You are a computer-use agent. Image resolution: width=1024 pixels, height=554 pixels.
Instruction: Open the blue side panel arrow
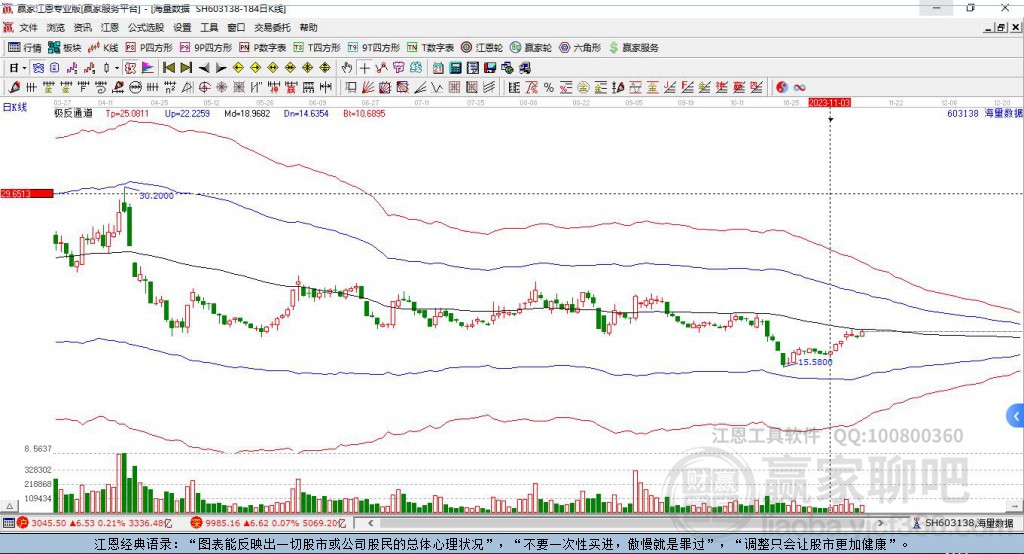[1016, 416]
